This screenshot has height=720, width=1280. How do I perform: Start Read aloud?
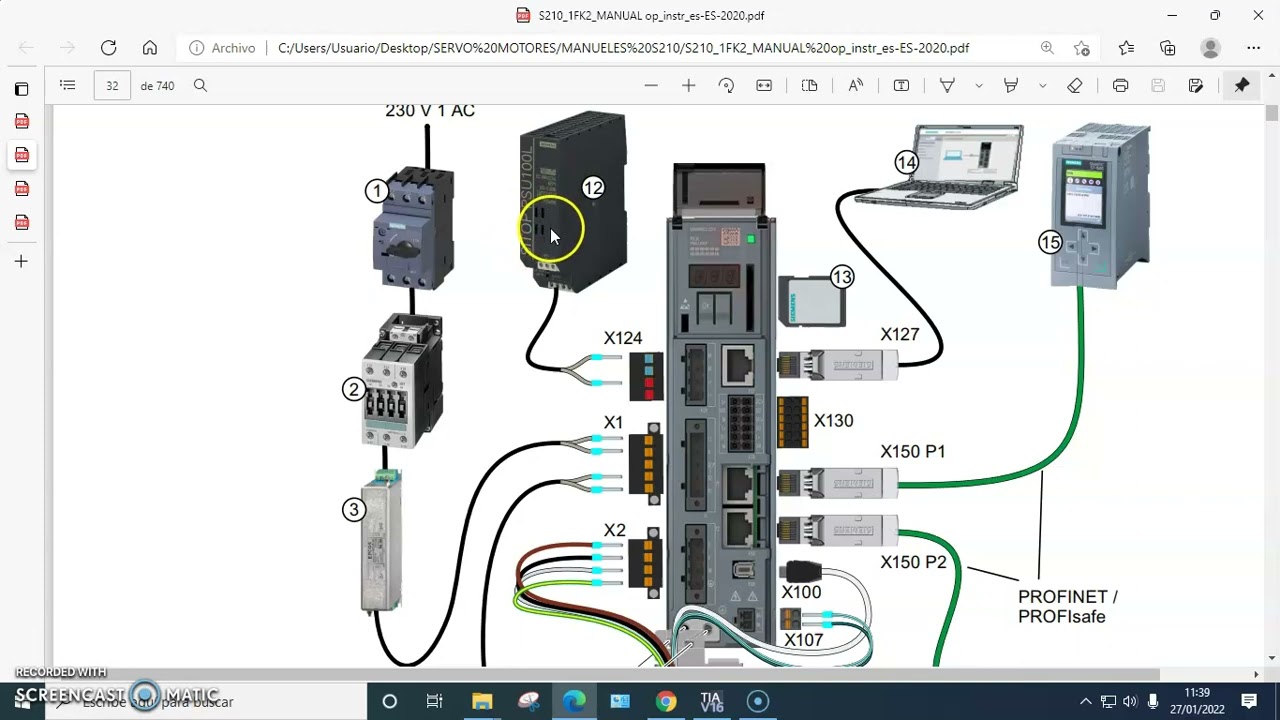(856, 86)
